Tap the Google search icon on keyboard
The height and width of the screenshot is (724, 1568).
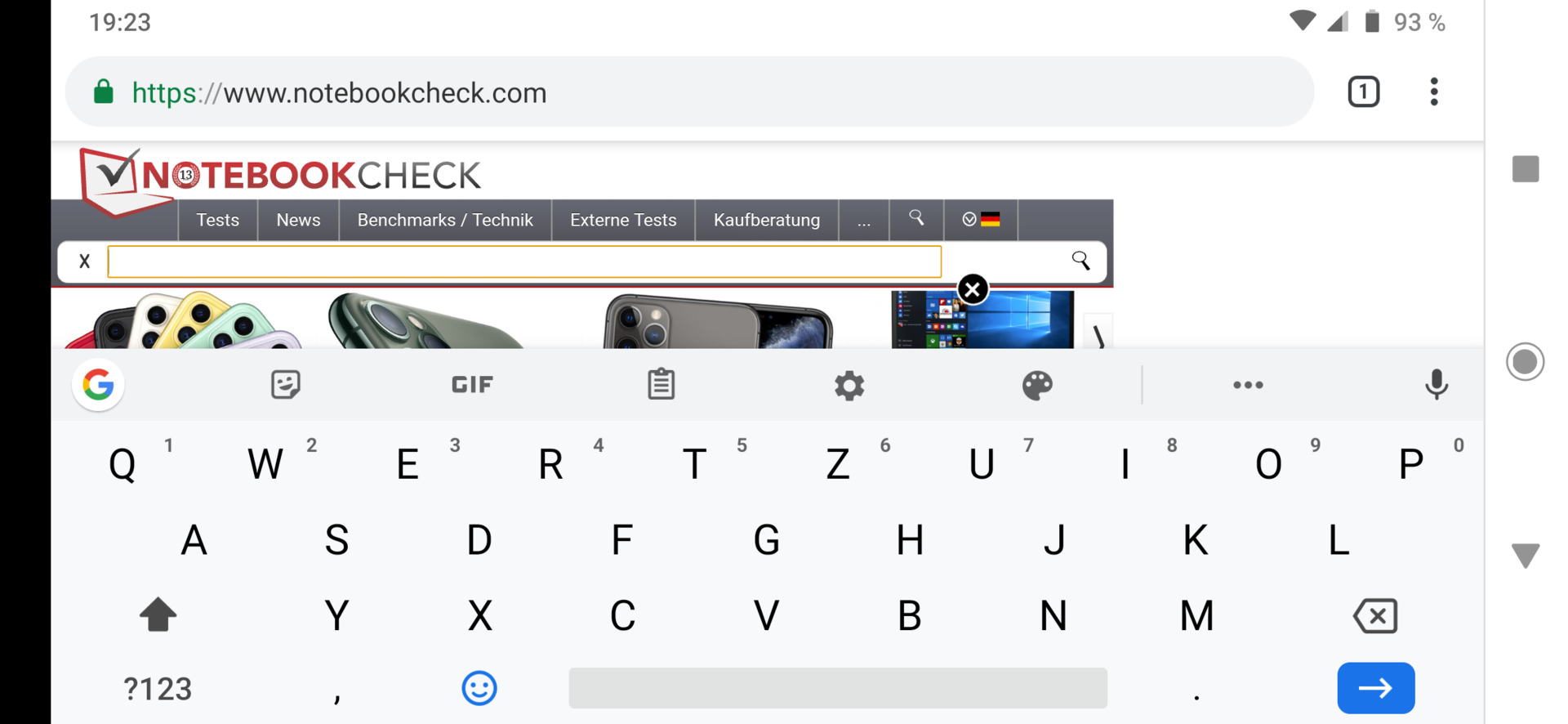coord(98,385)
